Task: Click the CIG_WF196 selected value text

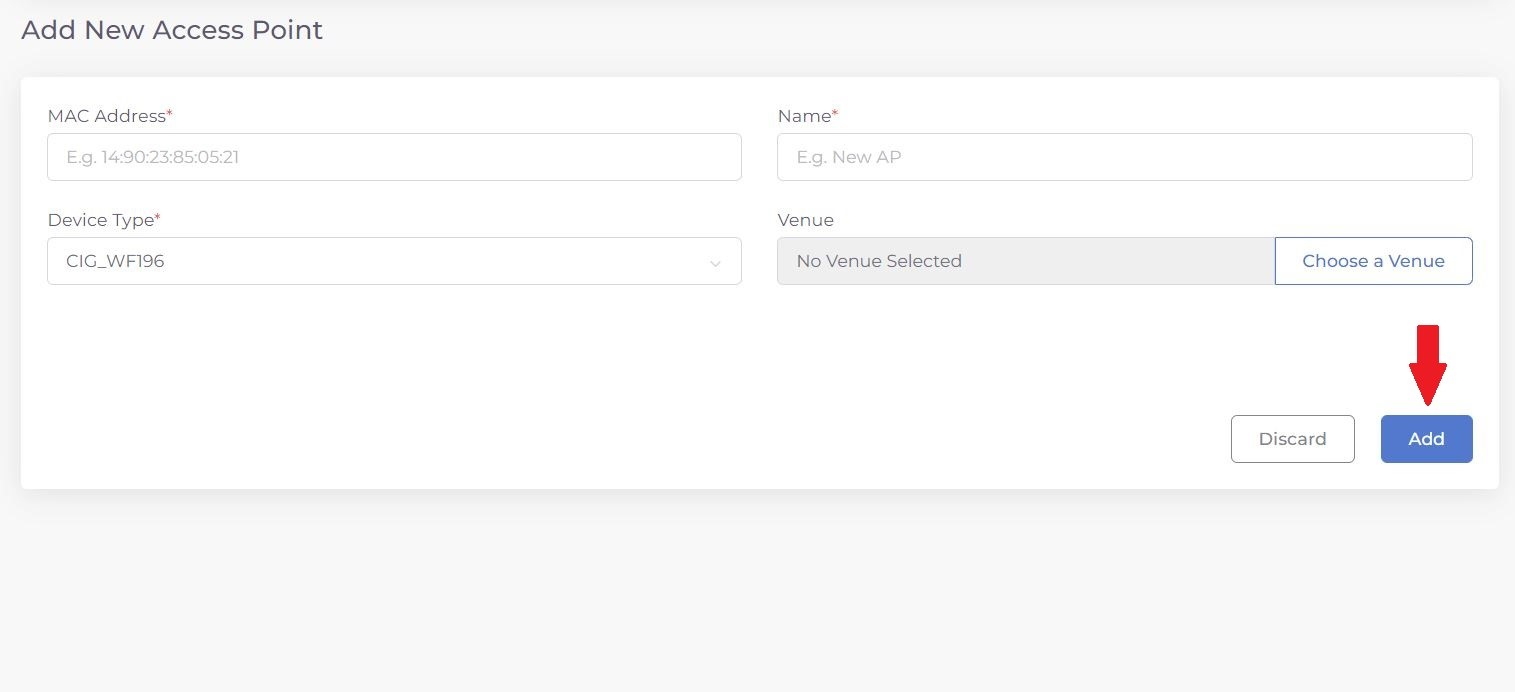Action: click(115, 261)
